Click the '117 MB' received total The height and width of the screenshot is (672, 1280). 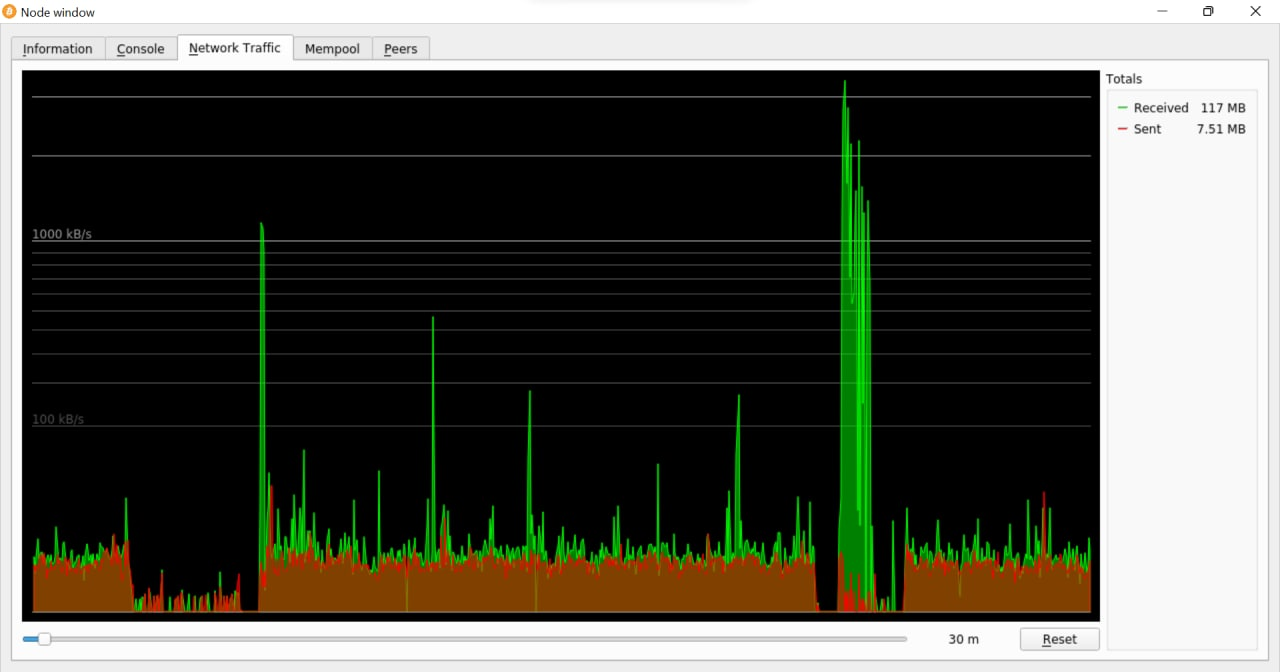(x=1223, y=108)
